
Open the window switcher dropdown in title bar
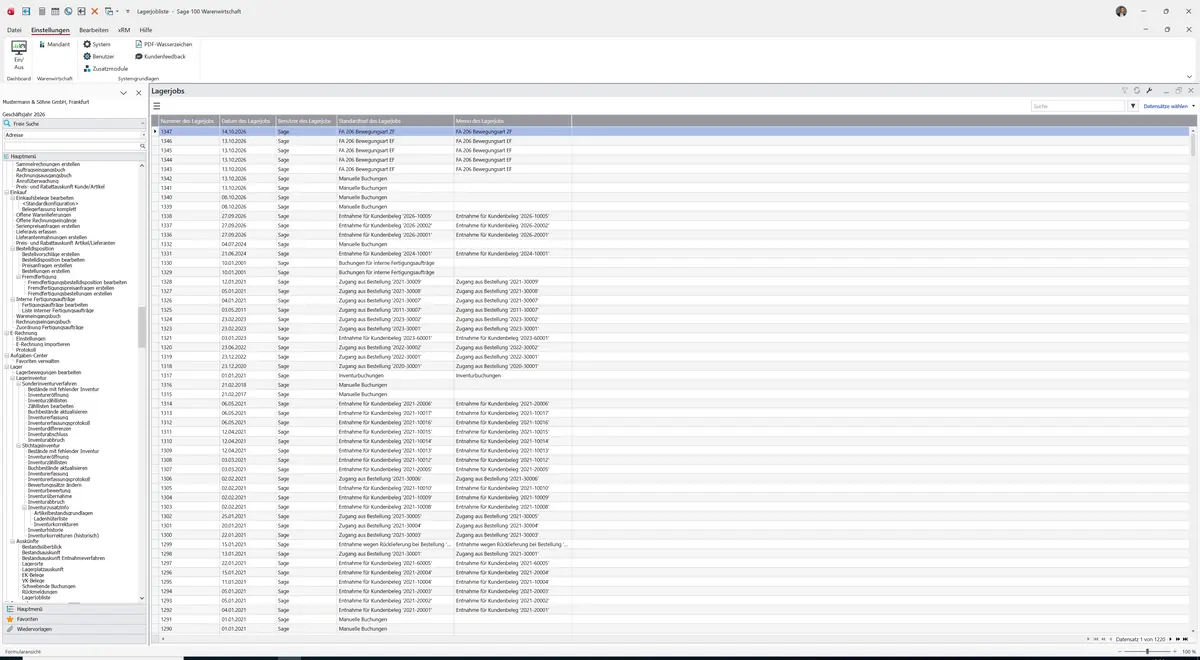(110, 11)
